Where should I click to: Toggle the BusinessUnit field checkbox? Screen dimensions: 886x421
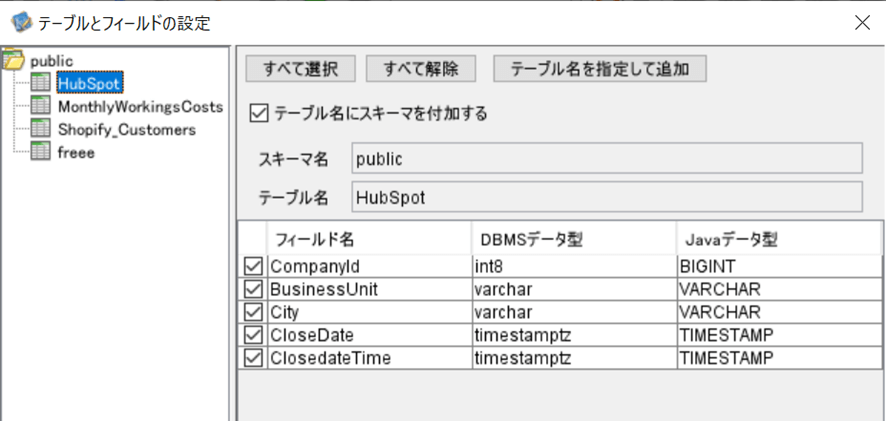click(x=253, y=289)
